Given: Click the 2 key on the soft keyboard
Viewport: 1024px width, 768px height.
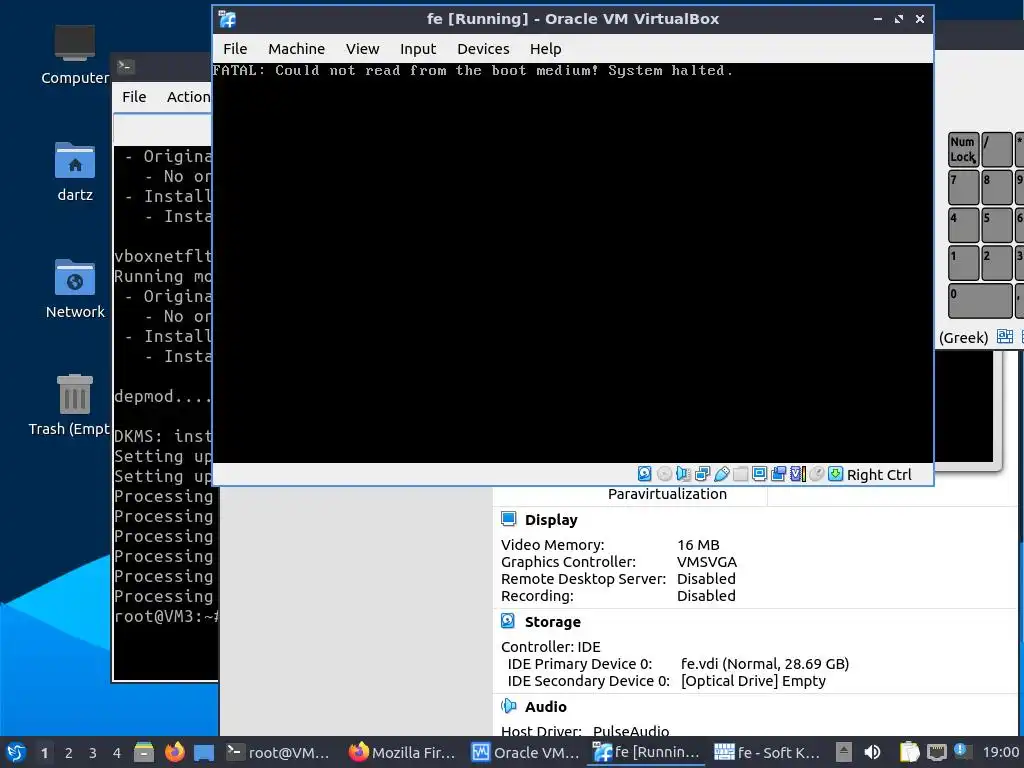Looking at the screenshot, I should click(x=997, y=263).
